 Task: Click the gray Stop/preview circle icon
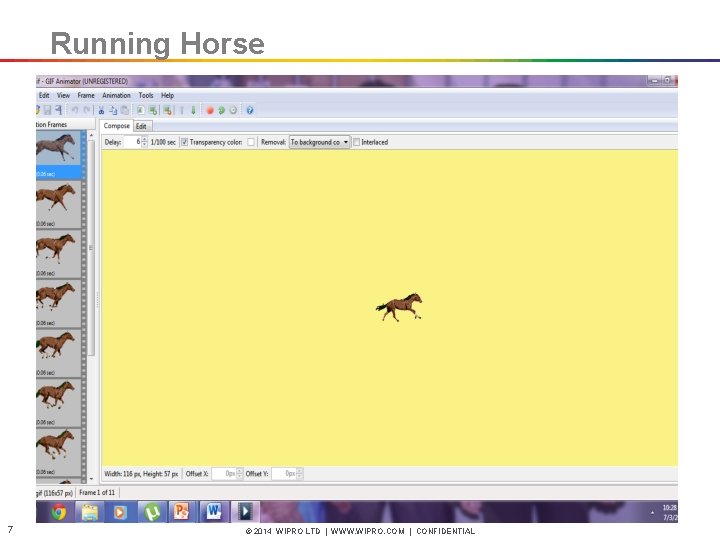pos(233,110)
